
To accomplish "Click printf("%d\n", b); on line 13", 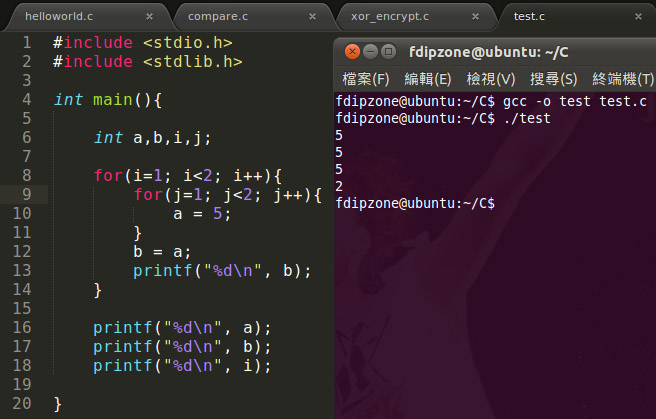I will coord(222,271).
